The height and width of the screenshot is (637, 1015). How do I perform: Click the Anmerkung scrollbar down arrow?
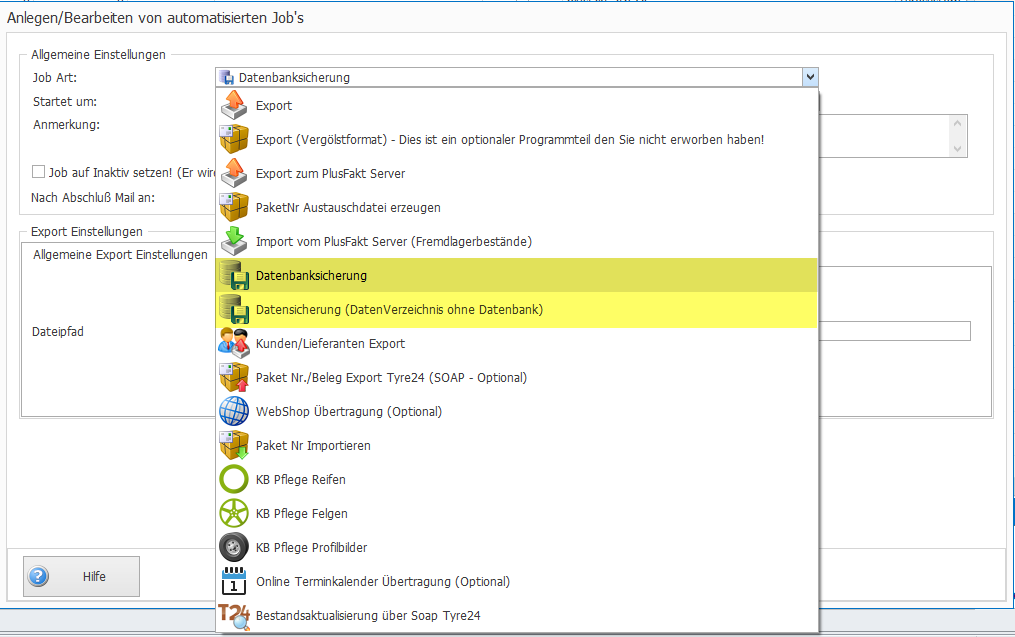coord(957,149)
